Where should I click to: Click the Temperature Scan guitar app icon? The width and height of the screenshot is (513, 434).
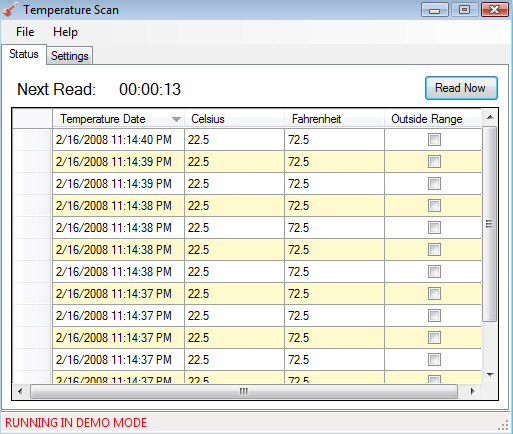[10, 9]
